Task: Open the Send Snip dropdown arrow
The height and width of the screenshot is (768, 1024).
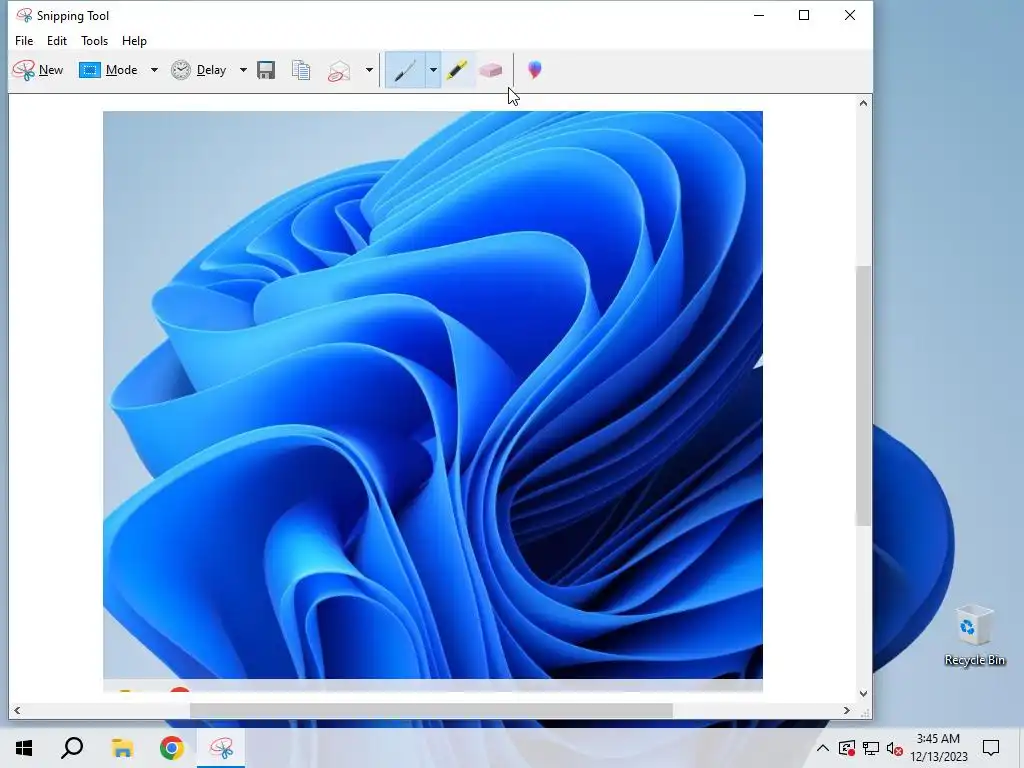Action: [369, 70]
